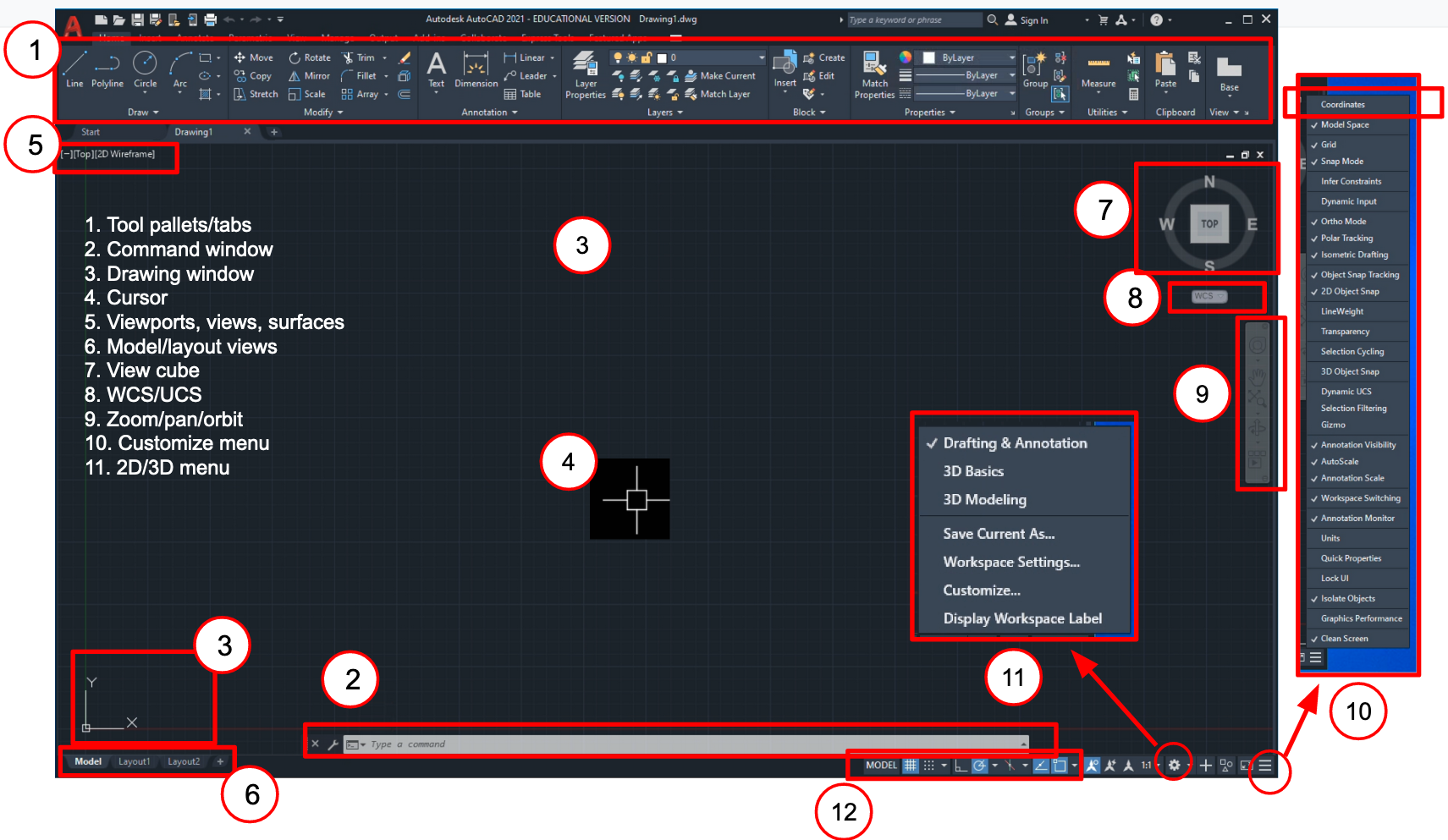The image size is (1448, 840).
Task: Click the TOP face of the ViewCube
Action: pyautogui.click(x=1209, y=224)
